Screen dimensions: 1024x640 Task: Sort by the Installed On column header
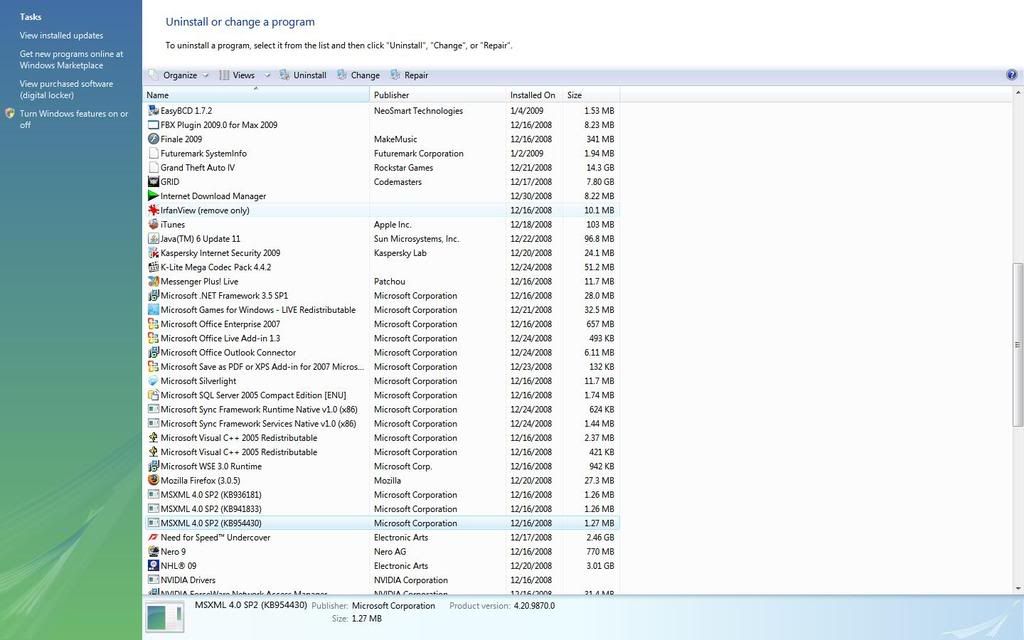534,95
